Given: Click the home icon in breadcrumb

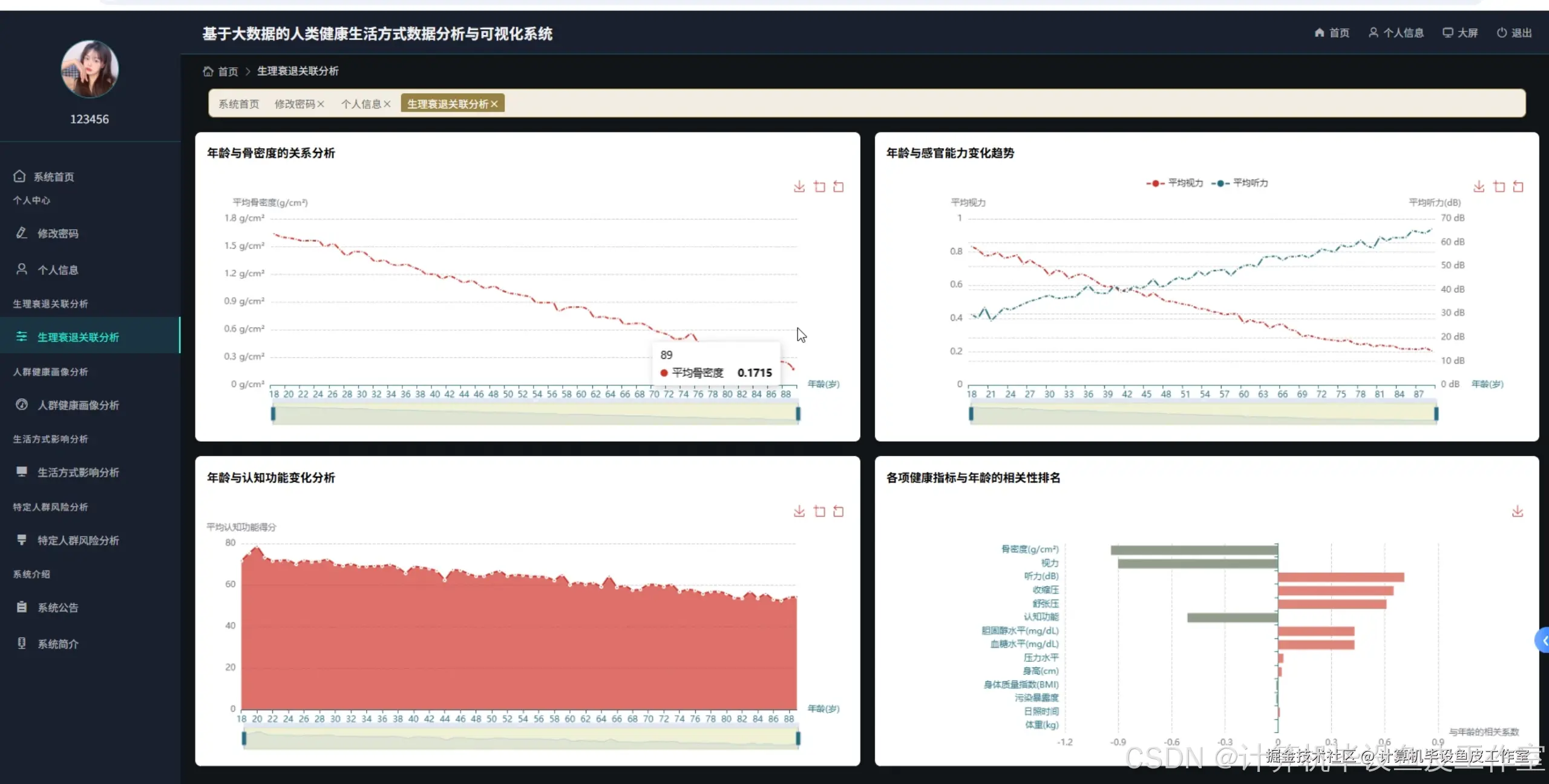Looking at the screenshot, I should pos(208,71).
